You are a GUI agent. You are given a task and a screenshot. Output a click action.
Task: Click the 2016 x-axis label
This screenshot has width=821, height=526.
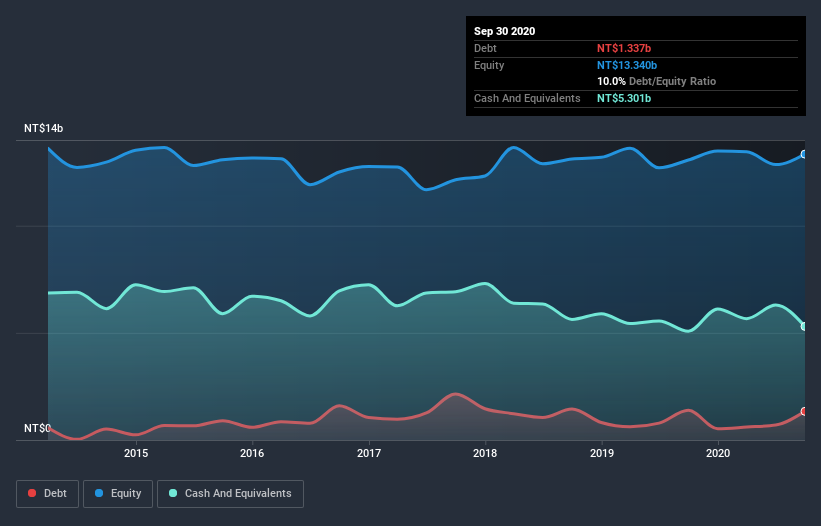pyautogui.click(x=252, y=453)
